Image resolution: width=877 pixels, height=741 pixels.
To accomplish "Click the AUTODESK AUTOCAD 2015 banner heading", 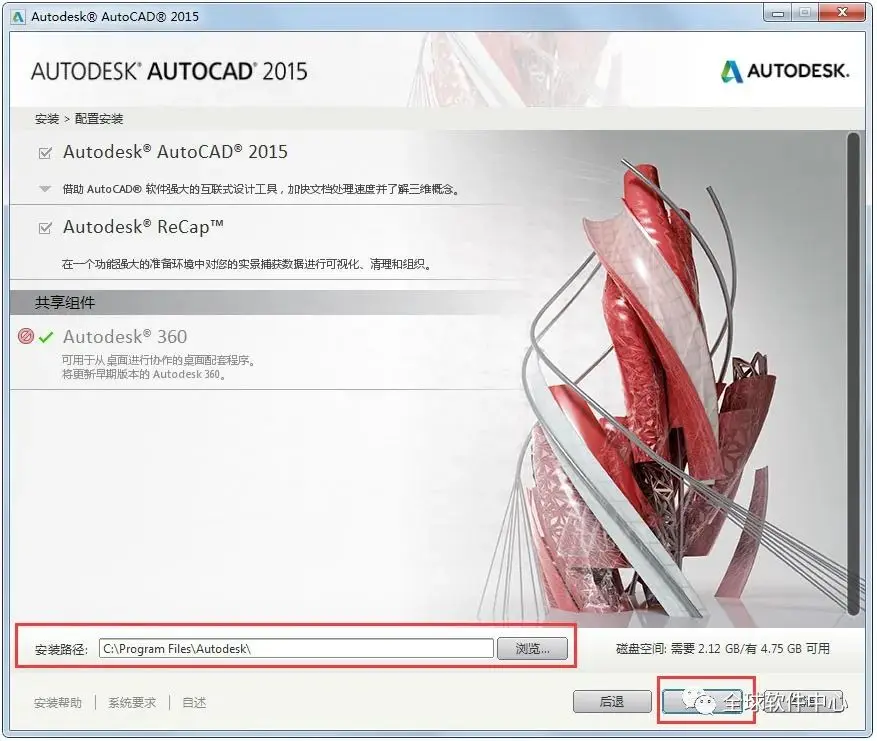I will coord(169,72).
